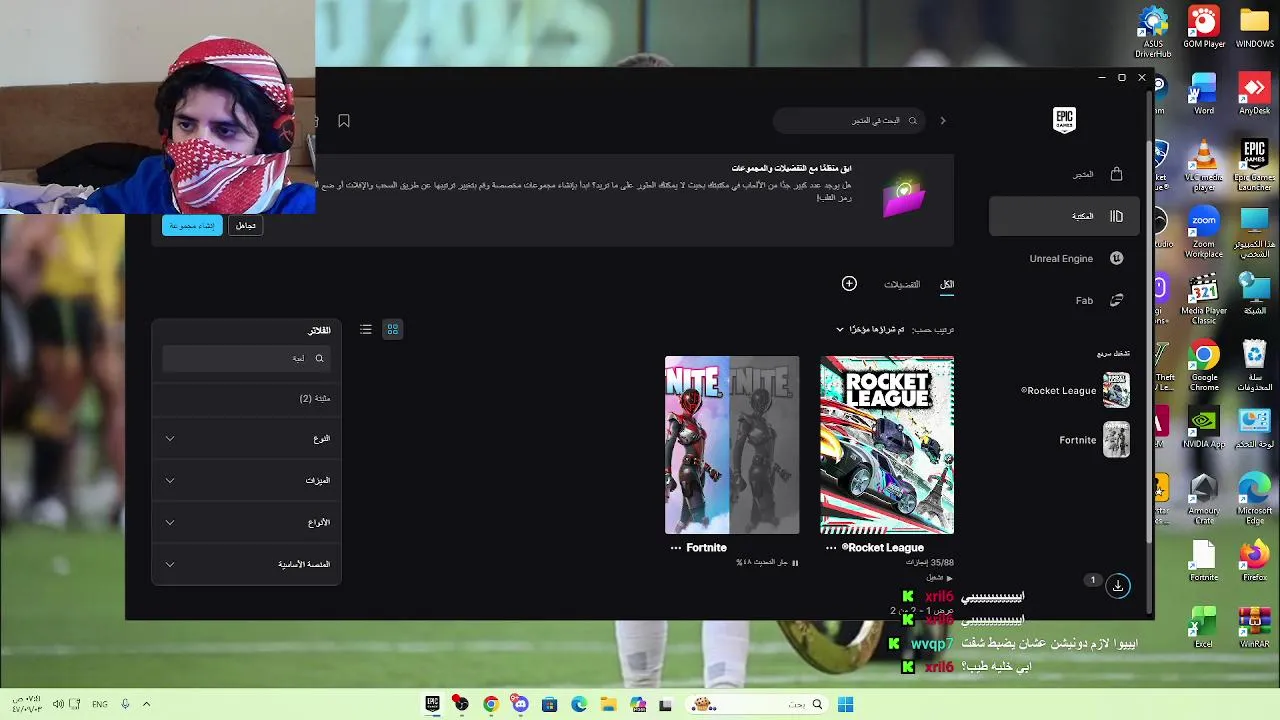Expand the Features filter section
The height and width of the screenshot is (720, 1280).
pyautogui.click(x=246, y=481)
